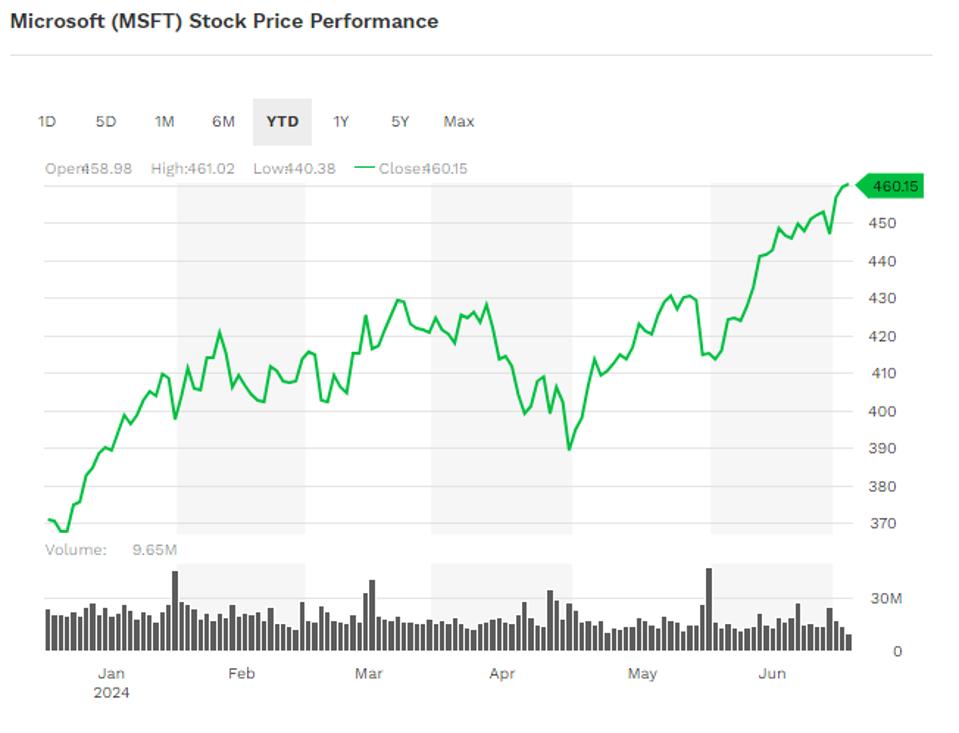Click the High: 461.02 readout

(193, 168)
